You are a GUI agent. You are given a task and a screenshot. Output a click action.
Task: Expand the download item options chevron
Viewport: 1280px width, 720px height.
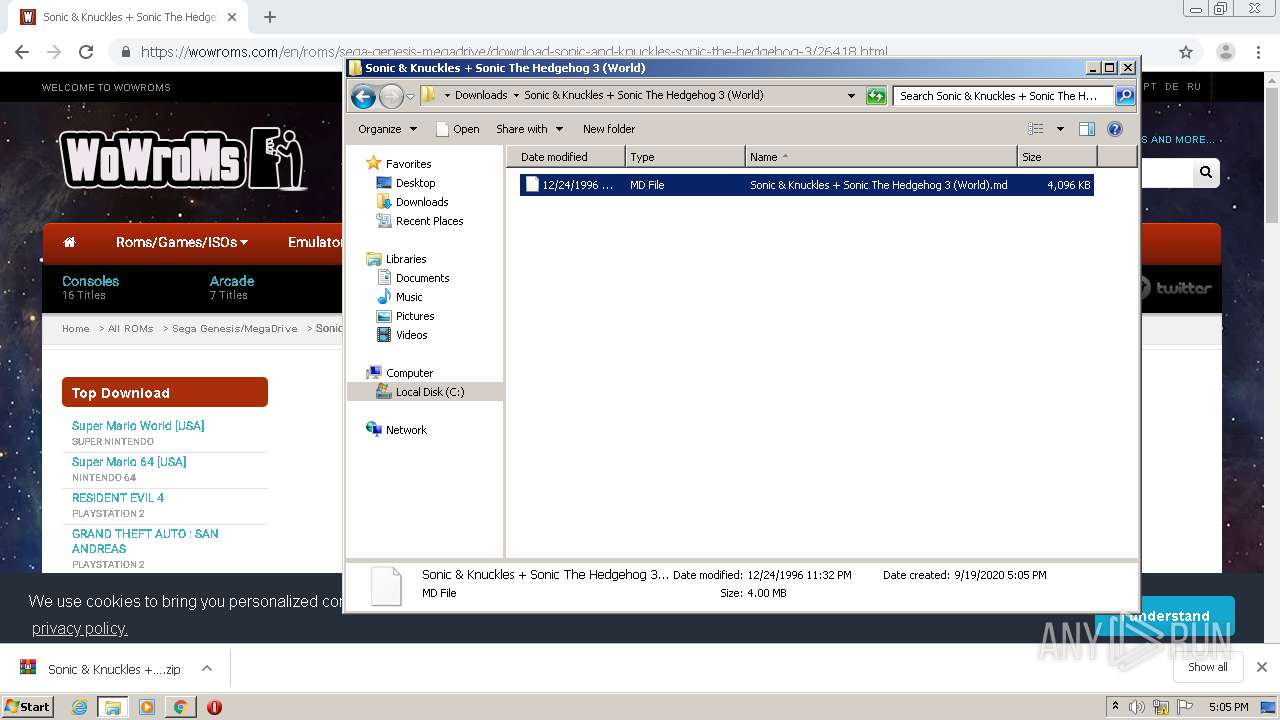point(207,668)
